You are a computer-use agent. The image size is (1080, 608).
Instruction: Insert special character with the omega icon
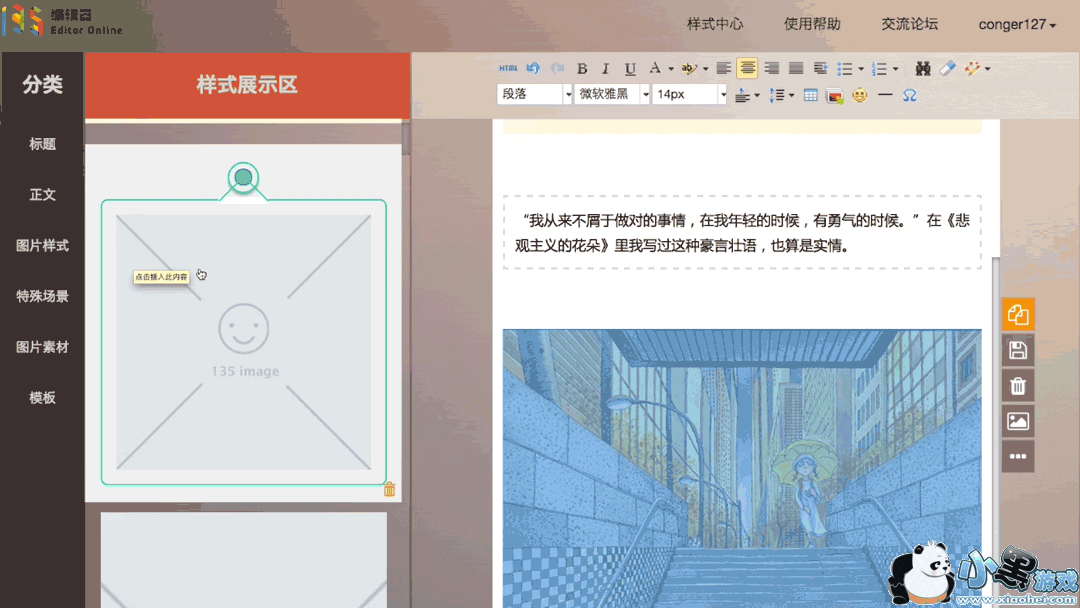pos(909,96)
